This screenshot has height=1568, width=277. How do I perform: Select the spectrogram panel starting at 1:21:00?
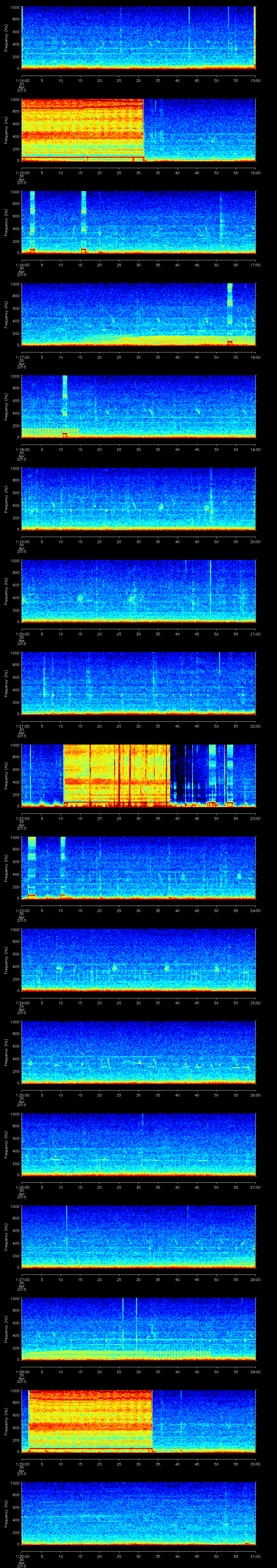[139, 683]
